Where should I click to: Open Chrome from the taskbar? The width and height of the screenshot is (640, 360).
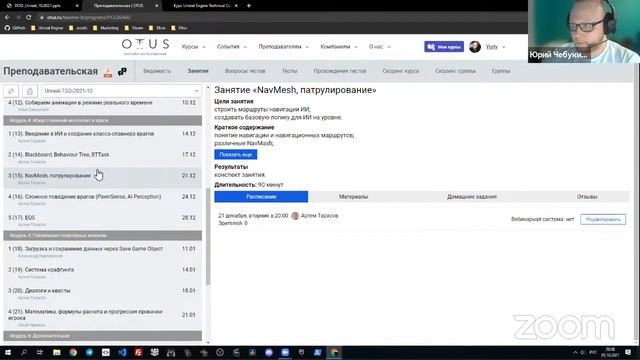point(73,352)
